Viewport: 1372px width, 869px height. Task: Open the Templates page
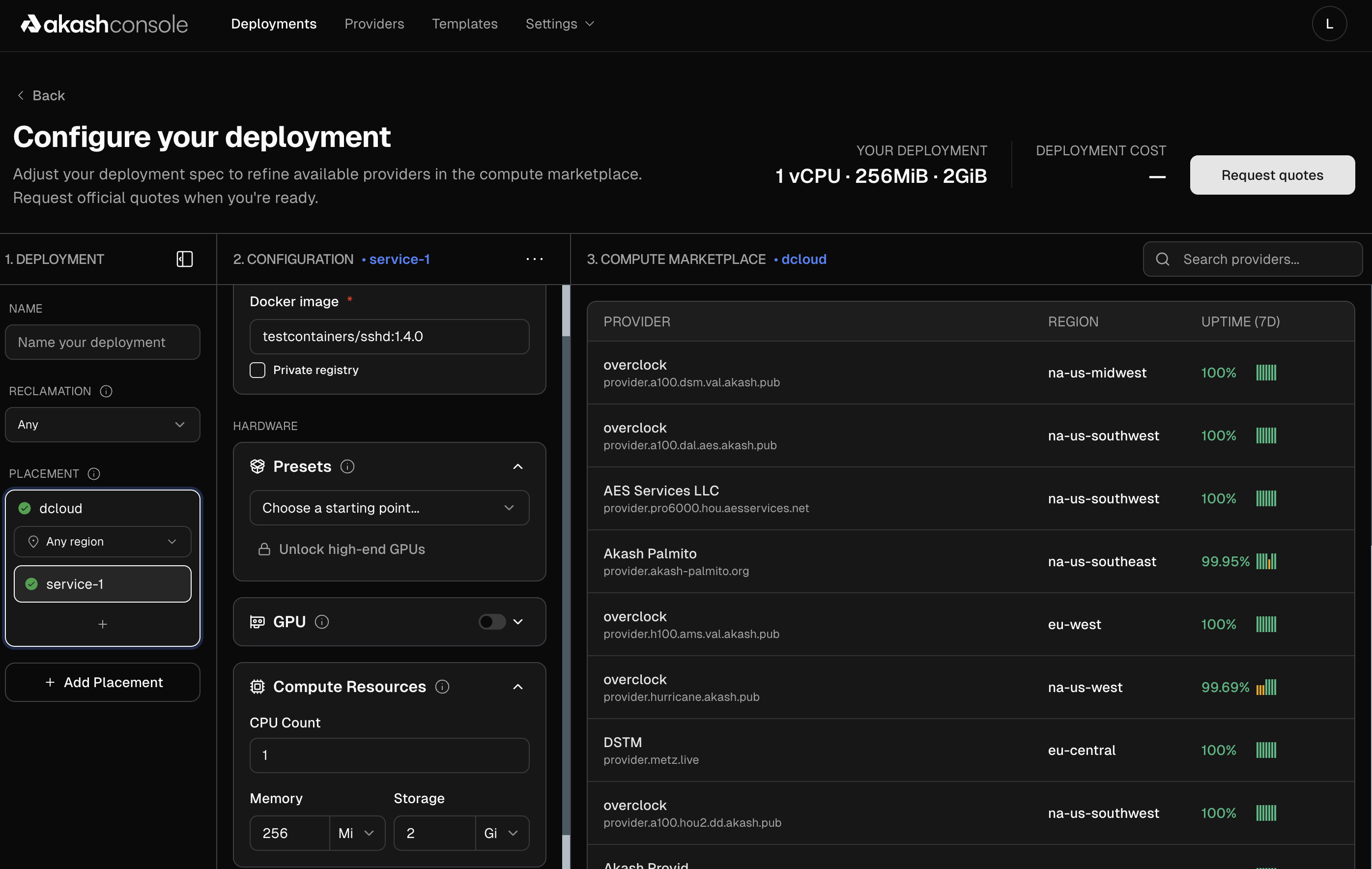click(x=464, y=24)
